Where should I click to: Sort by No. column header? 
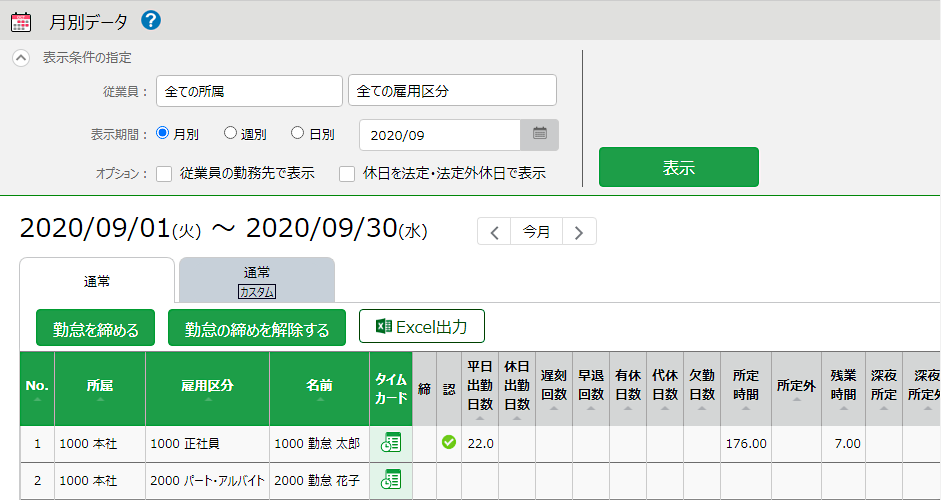(37, 389)
